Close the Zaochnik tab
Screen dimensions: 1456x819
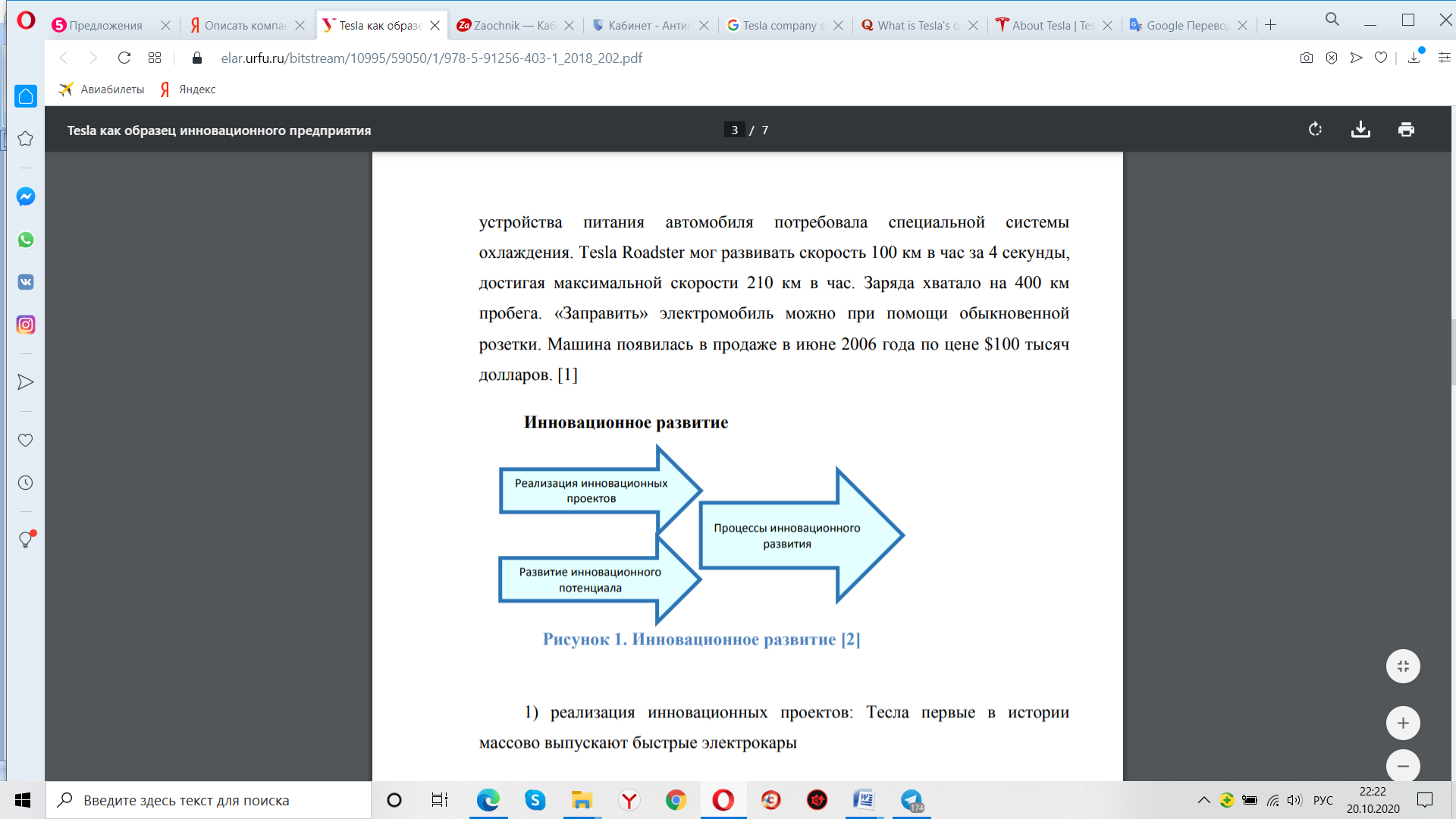(x=570, y=25)
